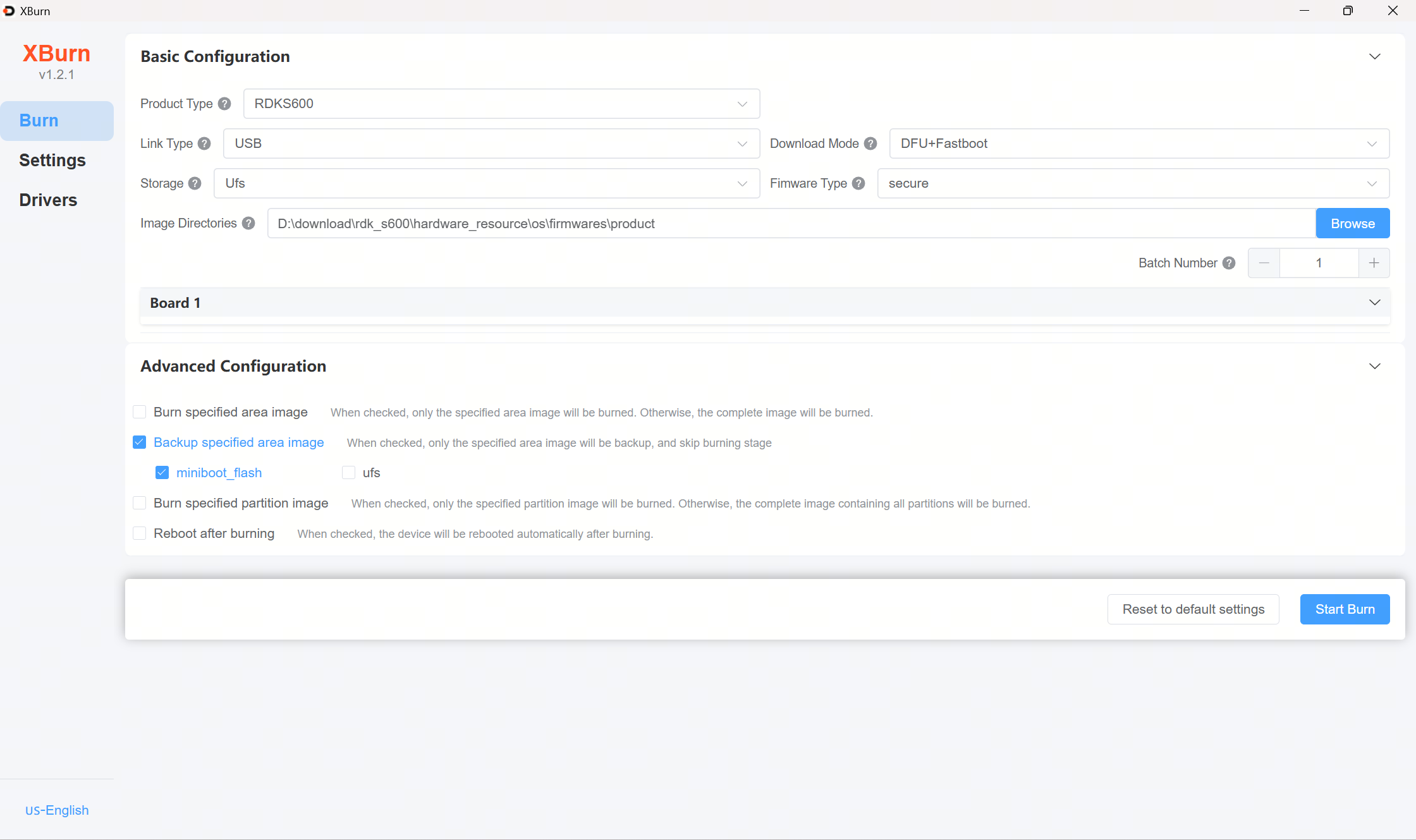Click the Batch Number help icon
Screen dimensions: 1416x840
[x=1229, y=263]
